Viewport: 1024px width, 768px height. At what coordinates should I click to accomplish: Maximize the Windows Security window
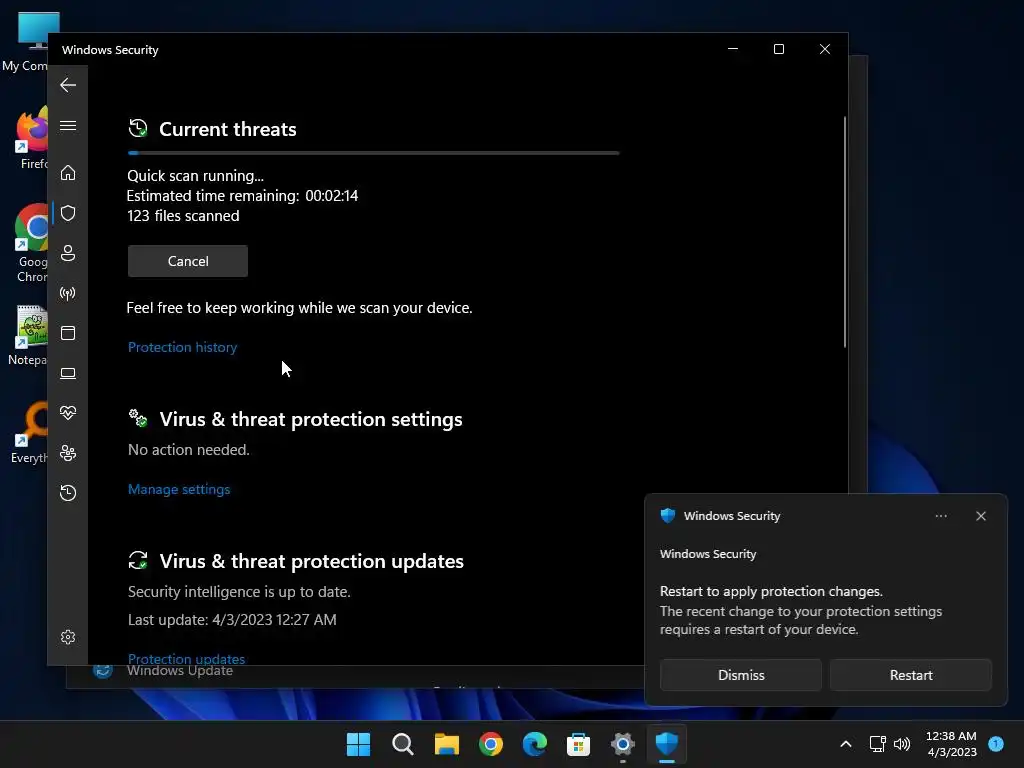tap(778, 49)
